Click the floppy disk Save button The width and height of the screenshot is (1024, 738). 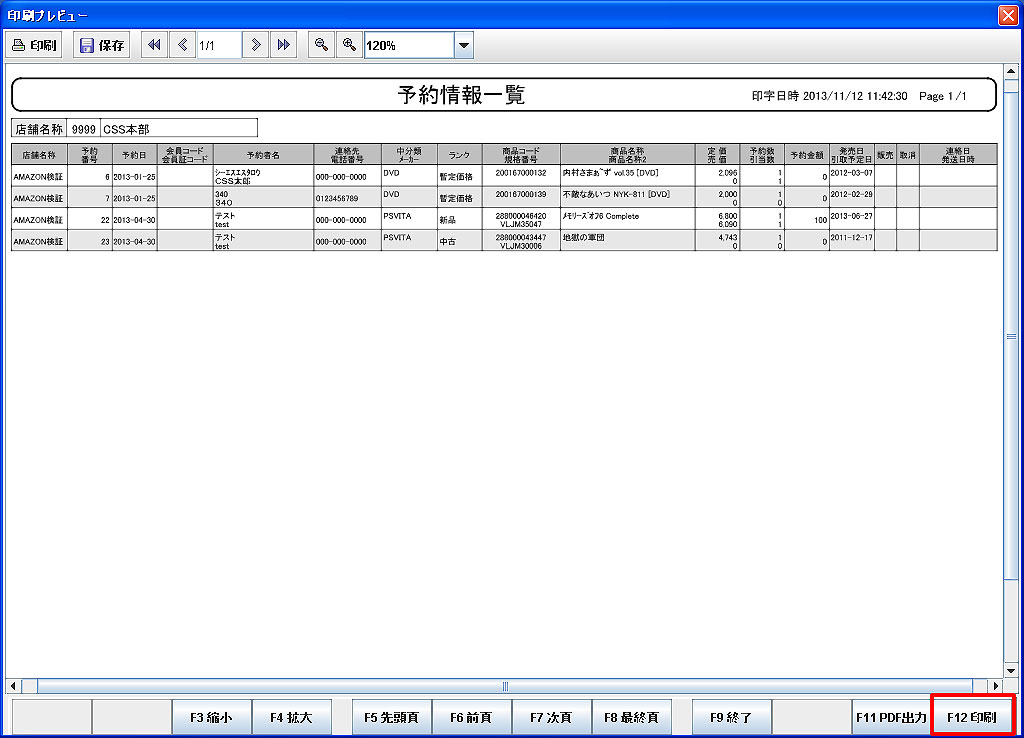coord(101,45)
